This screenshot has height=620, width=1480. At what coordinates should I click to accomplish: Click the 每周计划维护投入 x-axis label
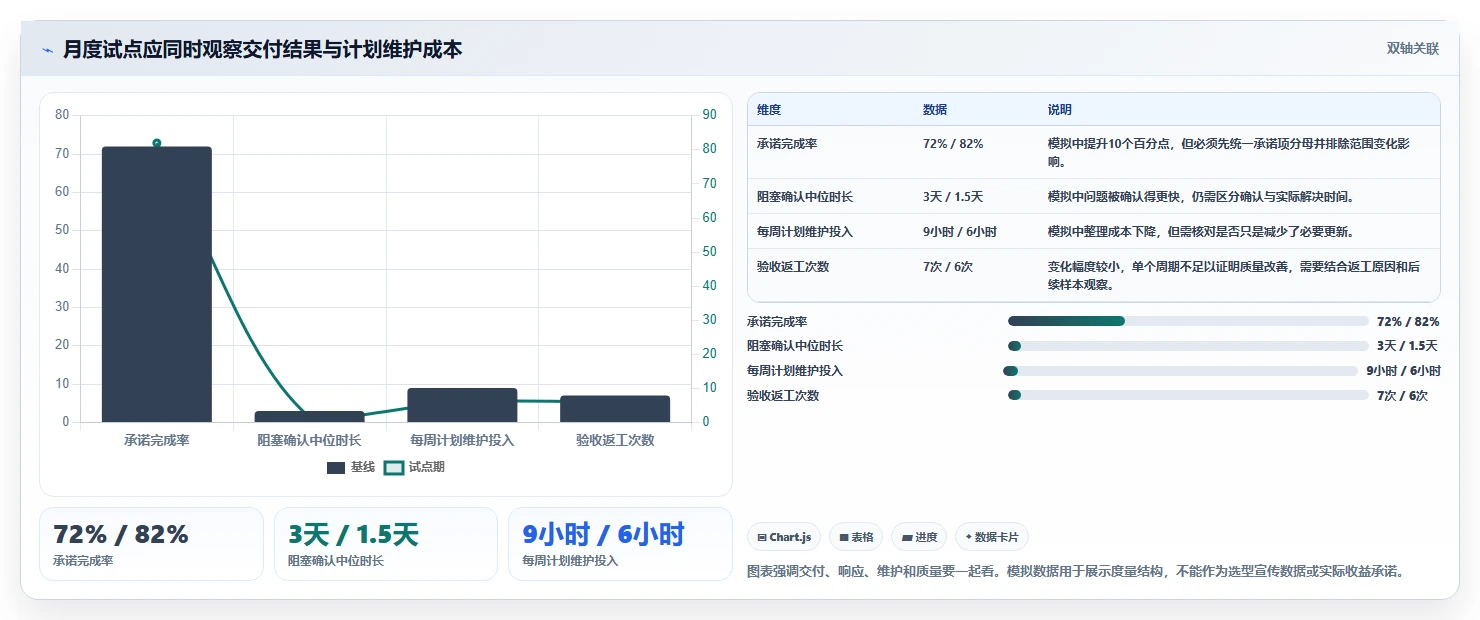(x=462, y=440)
